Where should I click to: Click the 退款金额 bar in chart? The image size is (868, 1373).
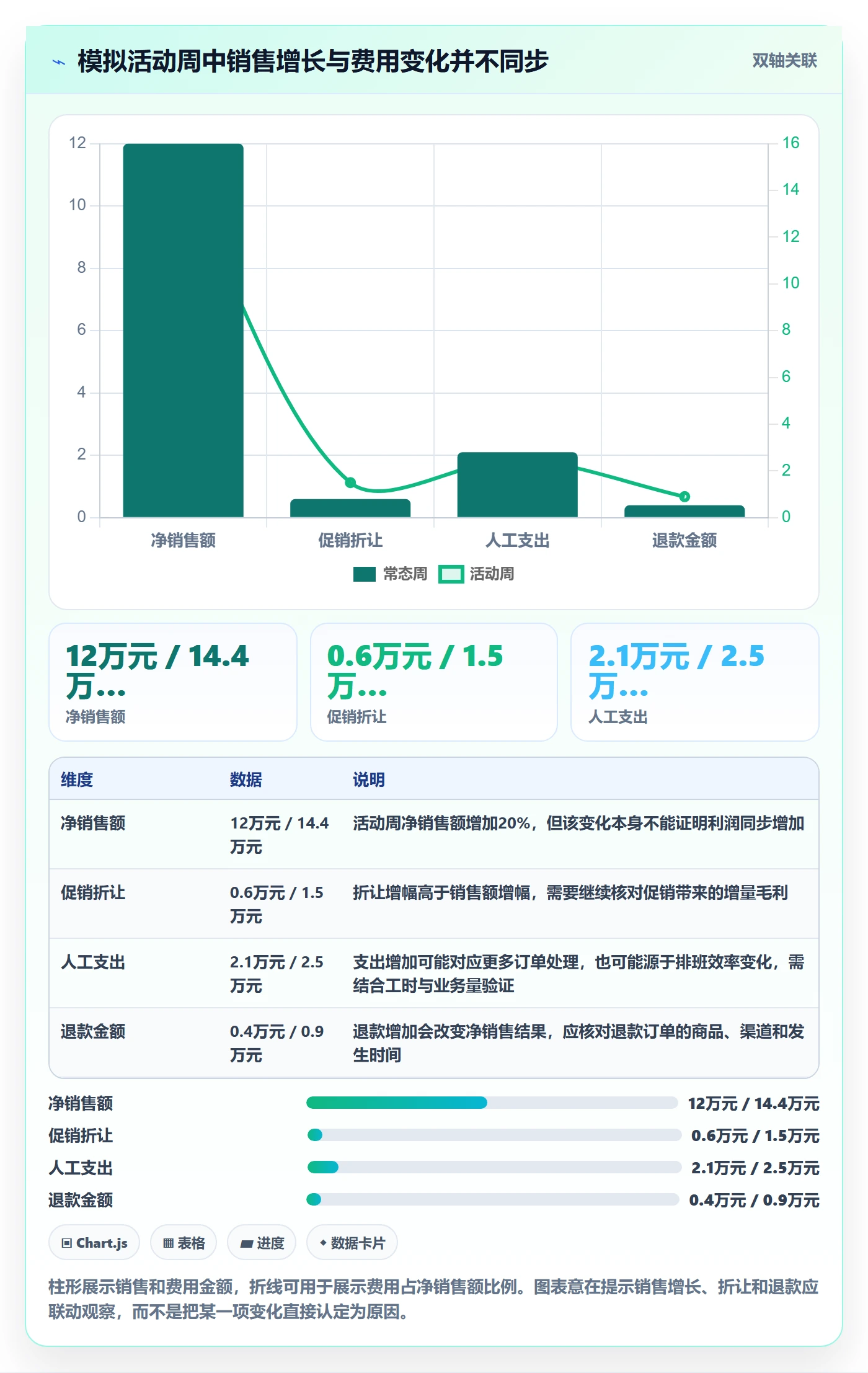[684, 511]
